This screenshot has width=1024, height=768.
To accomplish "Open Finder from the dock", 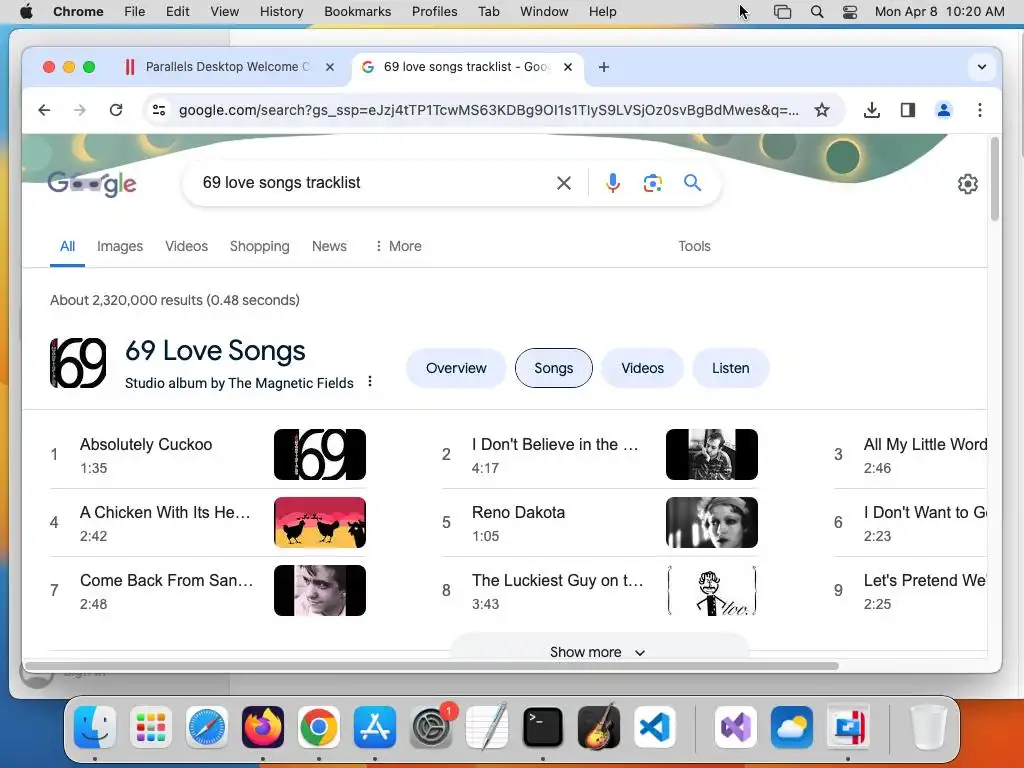I will (x=95, y=727).
